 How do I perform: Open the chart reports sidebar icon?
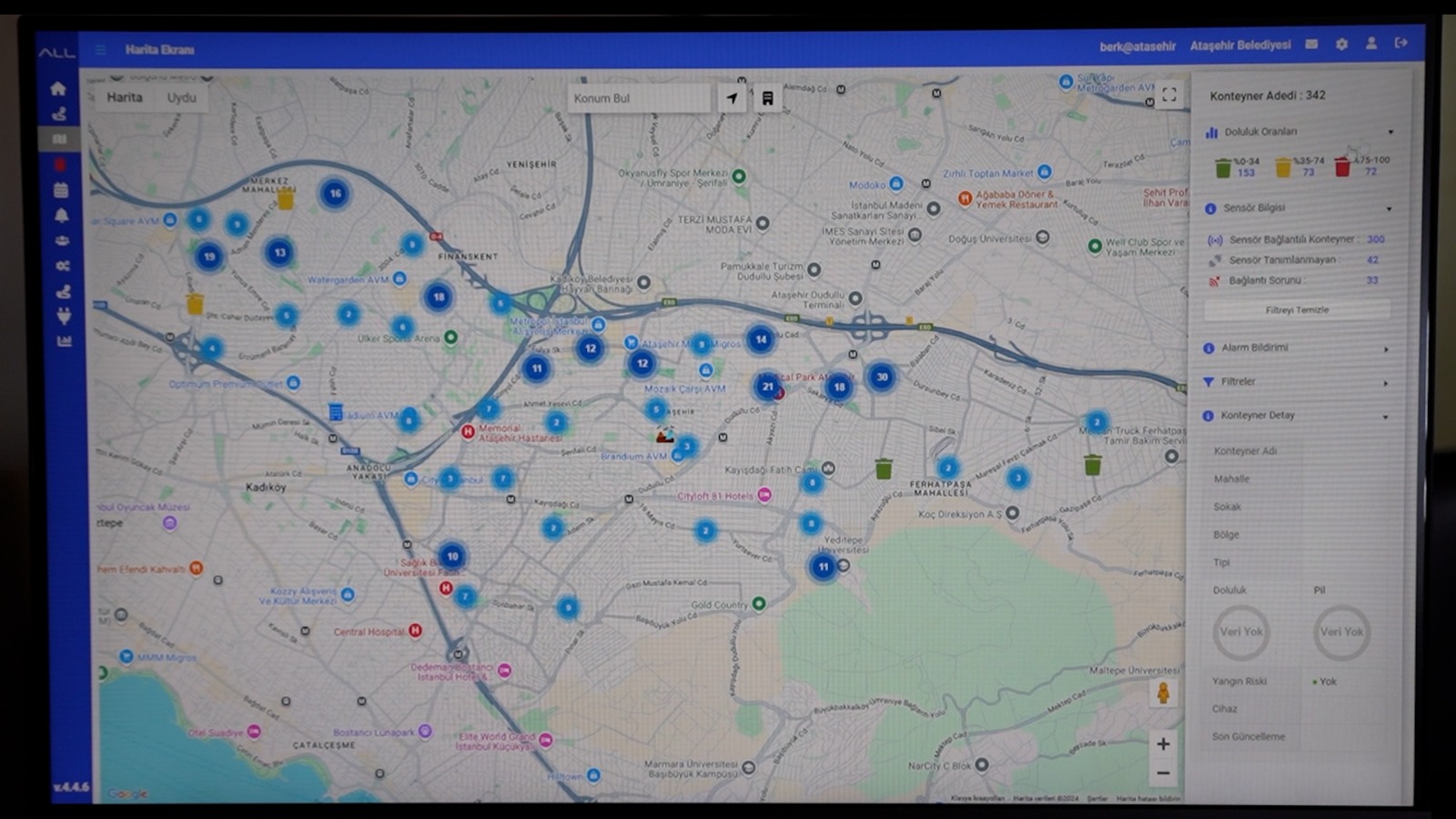(x=64, y=341)
